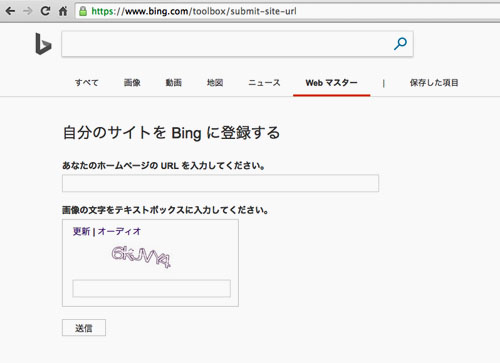
Task: Select the Web マスター tab
Action: click(x=332, y=83)
